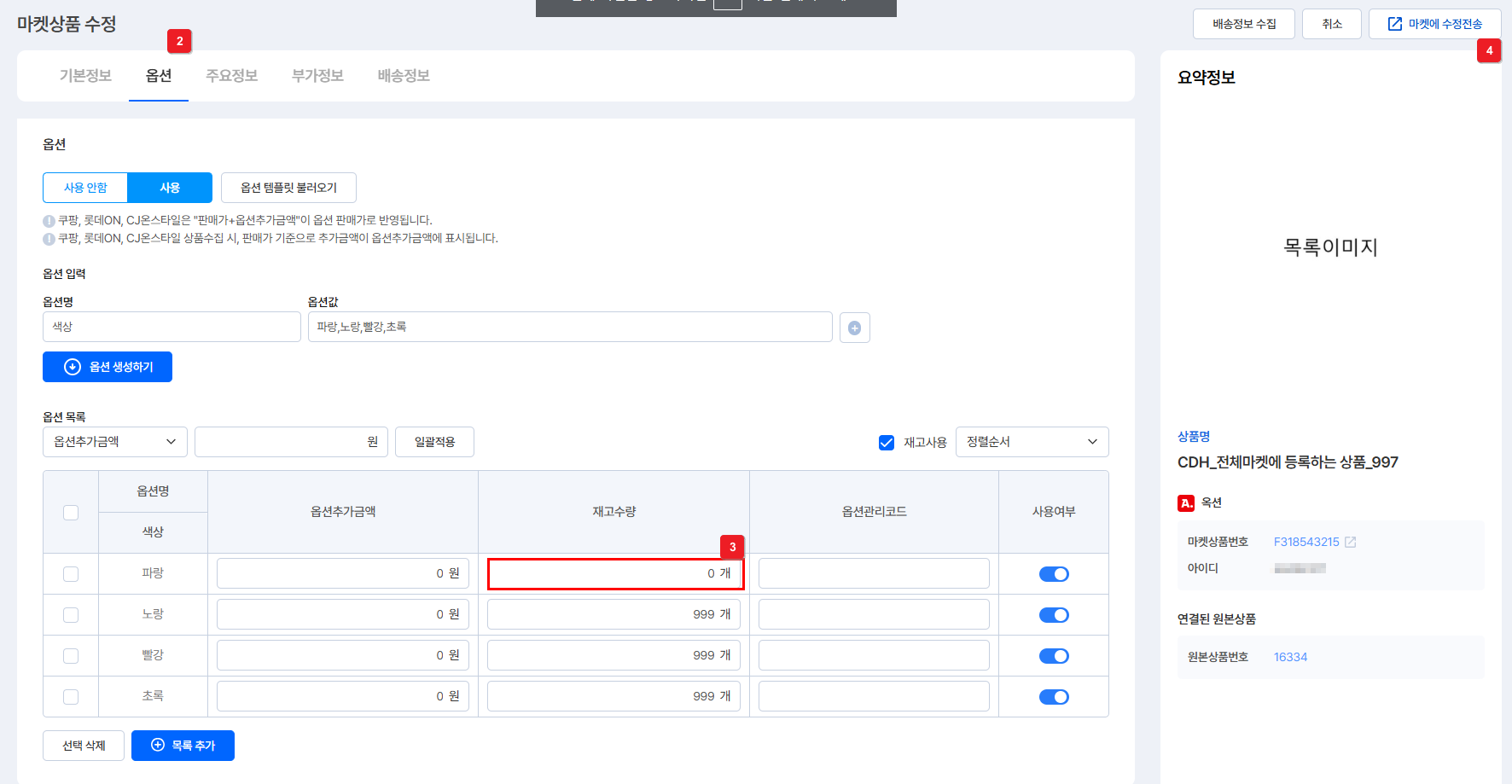The height and width of the screenshot is (784, 1512).
Task: Click the product name CDH_전체마켓에 등록하는 상품_997
Action: coord(1288,462)
